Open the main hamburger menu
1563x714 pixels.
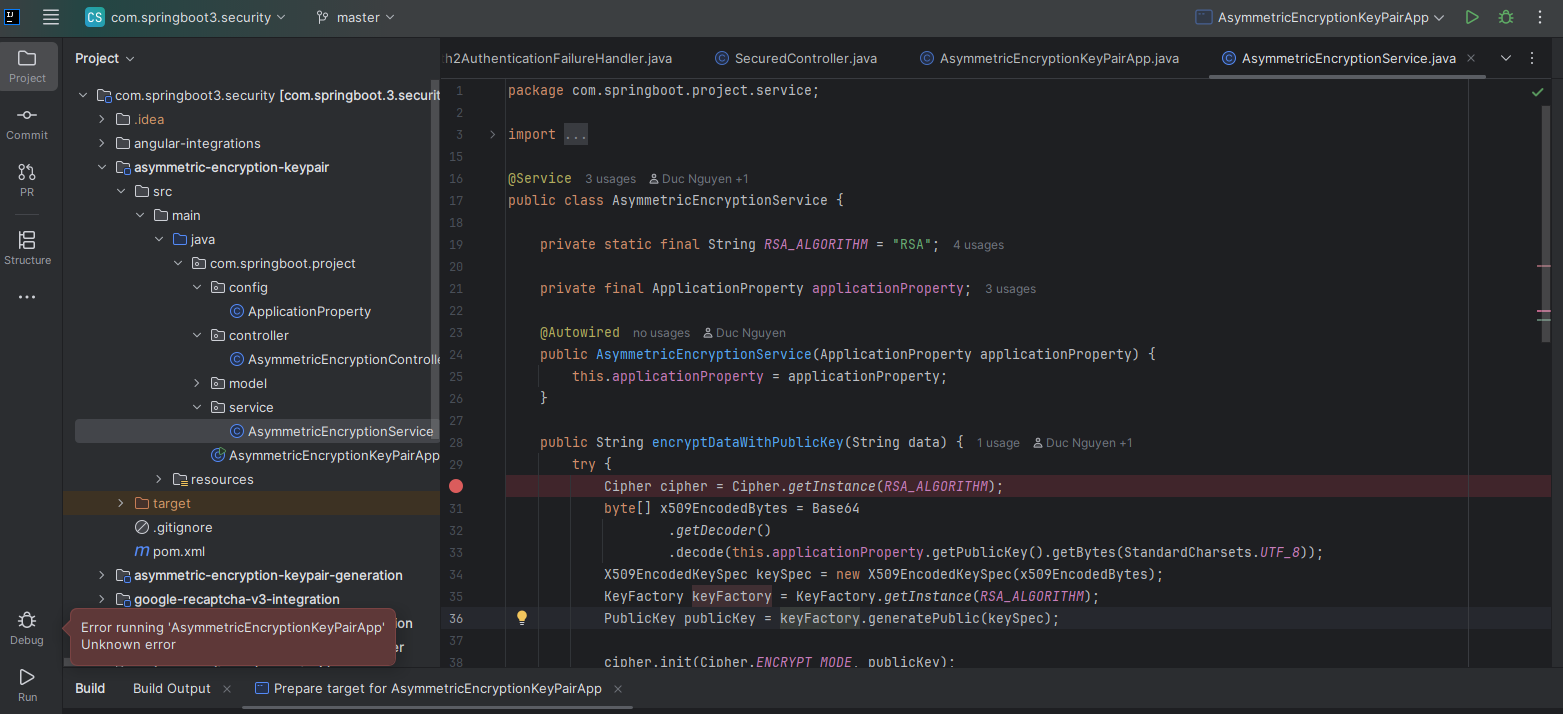pos(51,17)
